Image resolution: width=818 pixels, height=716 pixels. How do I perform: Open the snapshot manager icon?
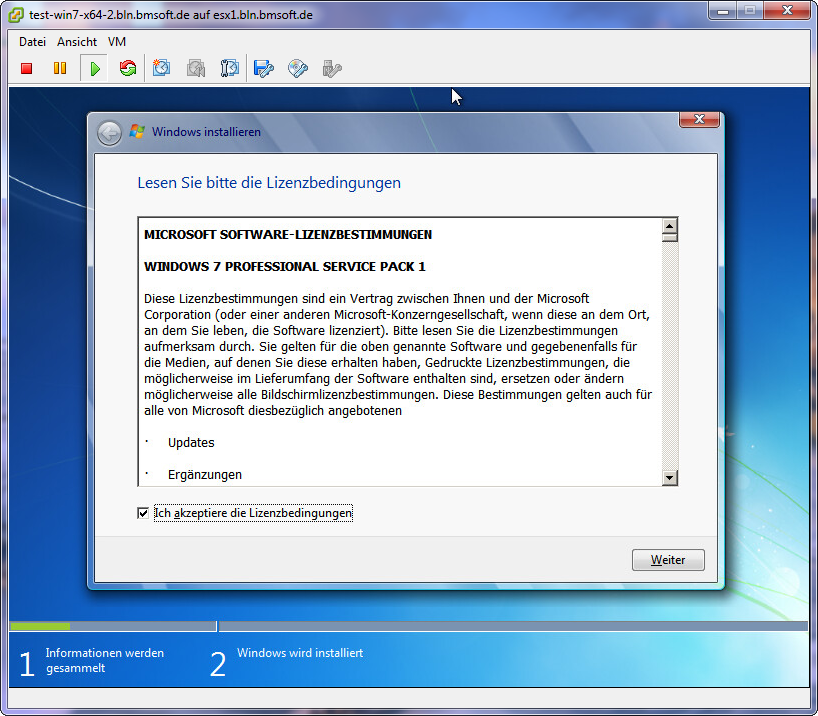[x=230, y=68]
